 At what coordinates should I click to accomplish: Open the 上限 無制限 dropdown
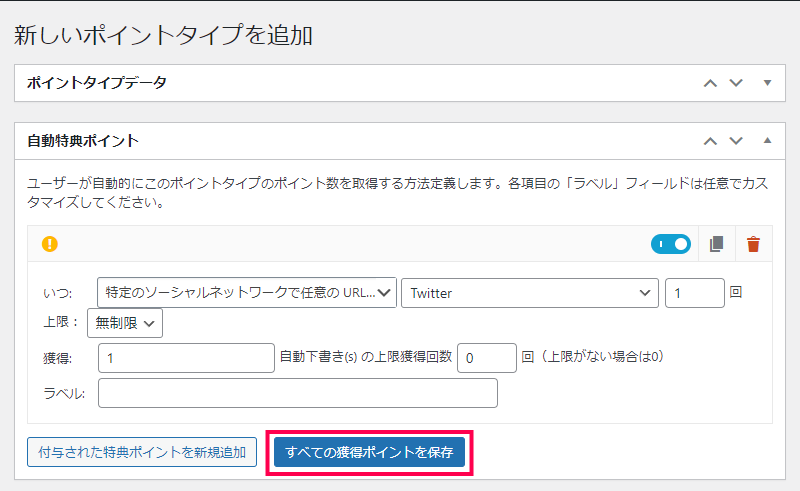coord(125,323)
